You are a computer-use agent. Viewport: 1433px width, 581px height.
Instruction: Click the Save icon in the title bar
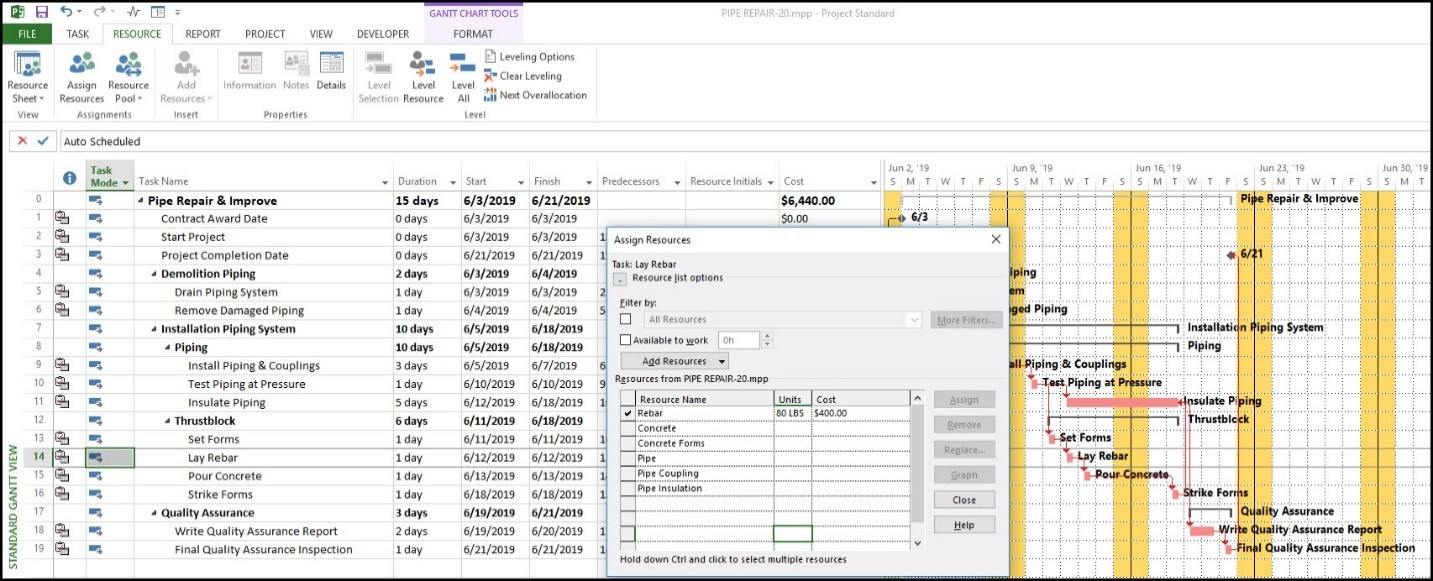42,12
